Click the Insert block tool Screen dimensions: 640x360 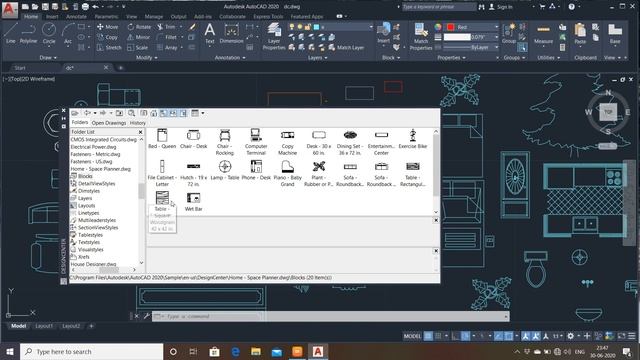(383, 33)
